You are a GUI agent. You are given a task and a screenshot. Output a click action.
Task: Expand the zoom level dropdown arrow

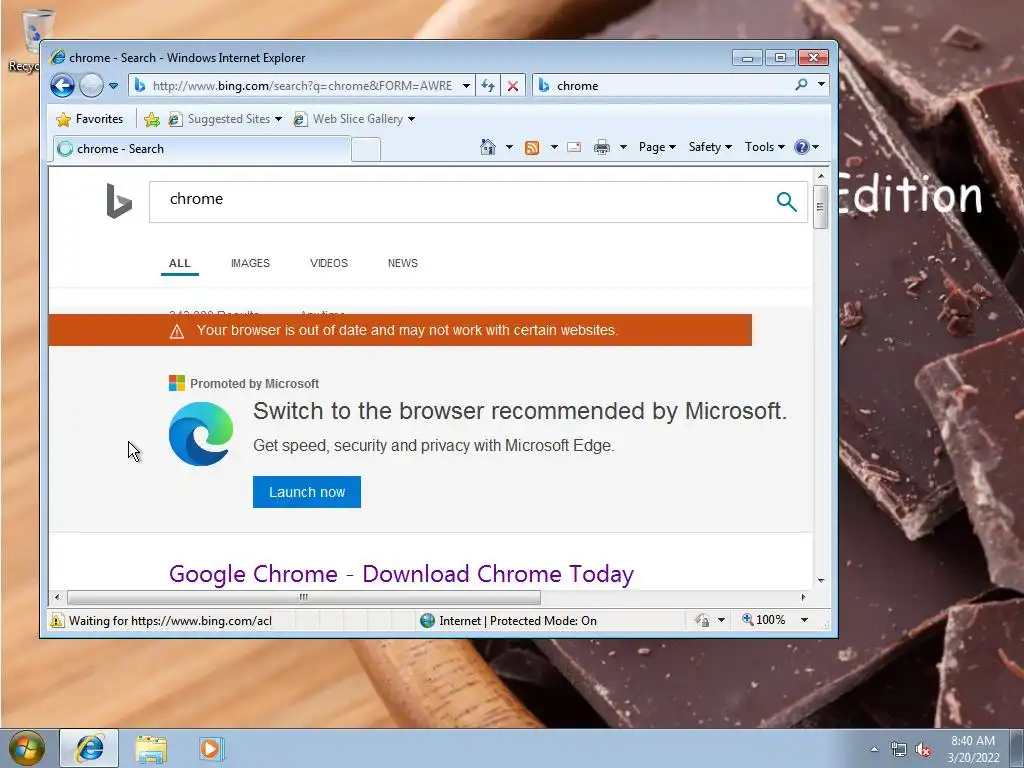tap(805, 620)
